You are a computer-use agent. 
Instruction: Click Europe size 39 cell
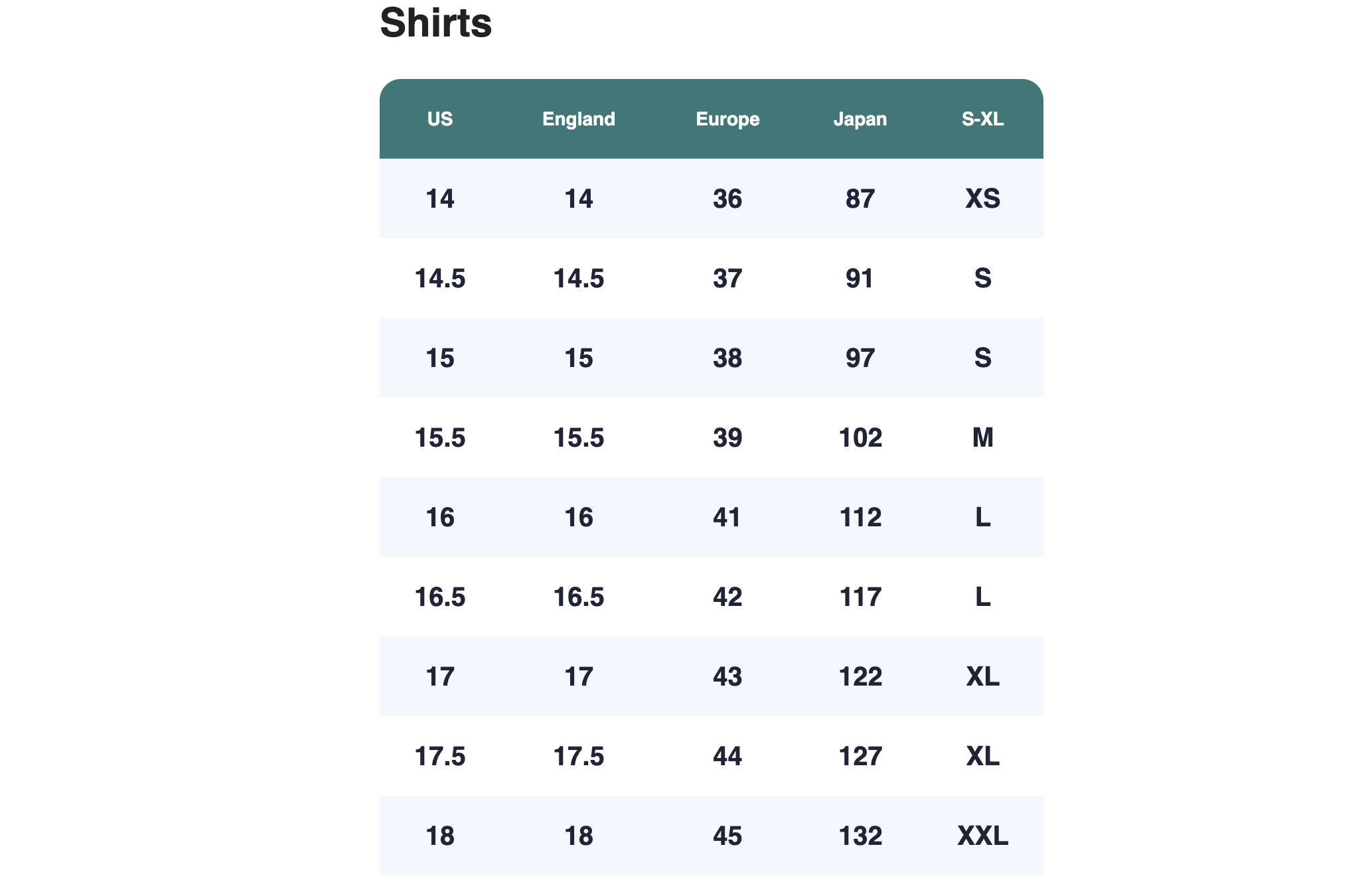coord(727,437)
